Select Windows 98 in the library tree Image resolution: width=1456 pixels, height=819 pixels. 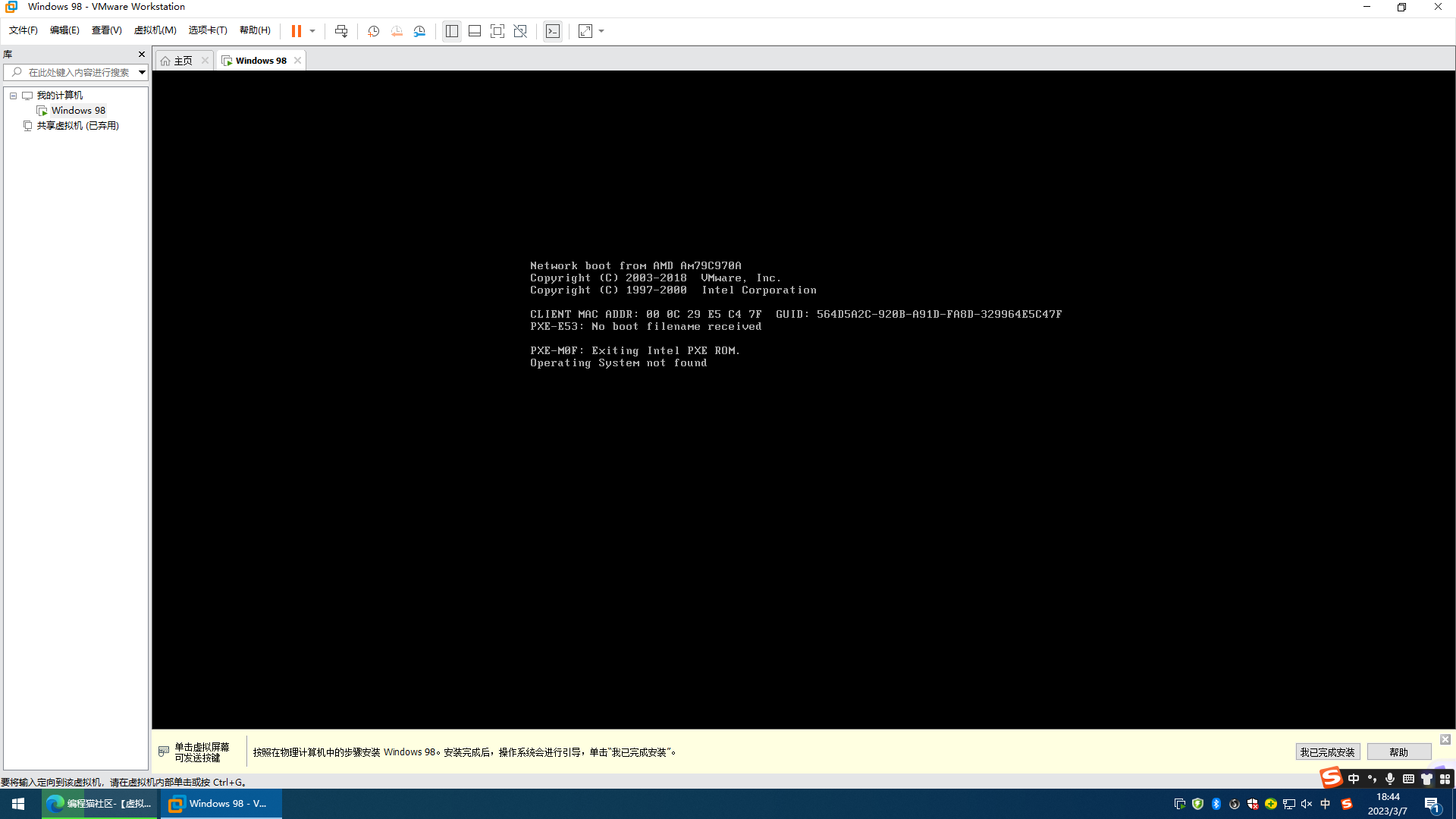[78, 111]
